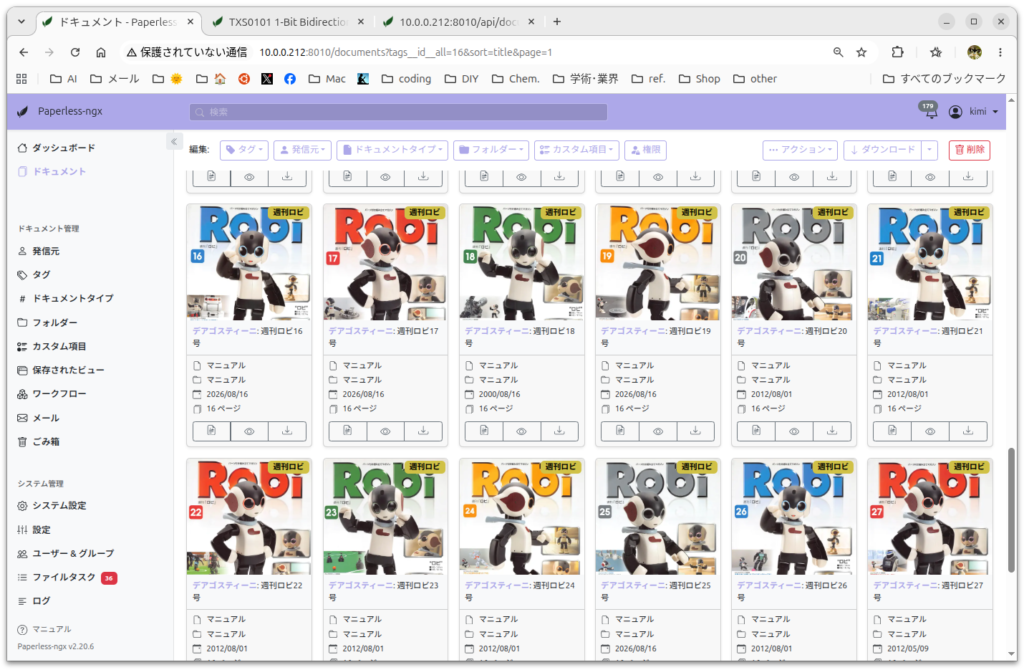Open the notifications icon with 179 badge
Screen dimensions: 1024x670
tap(929, 110)
